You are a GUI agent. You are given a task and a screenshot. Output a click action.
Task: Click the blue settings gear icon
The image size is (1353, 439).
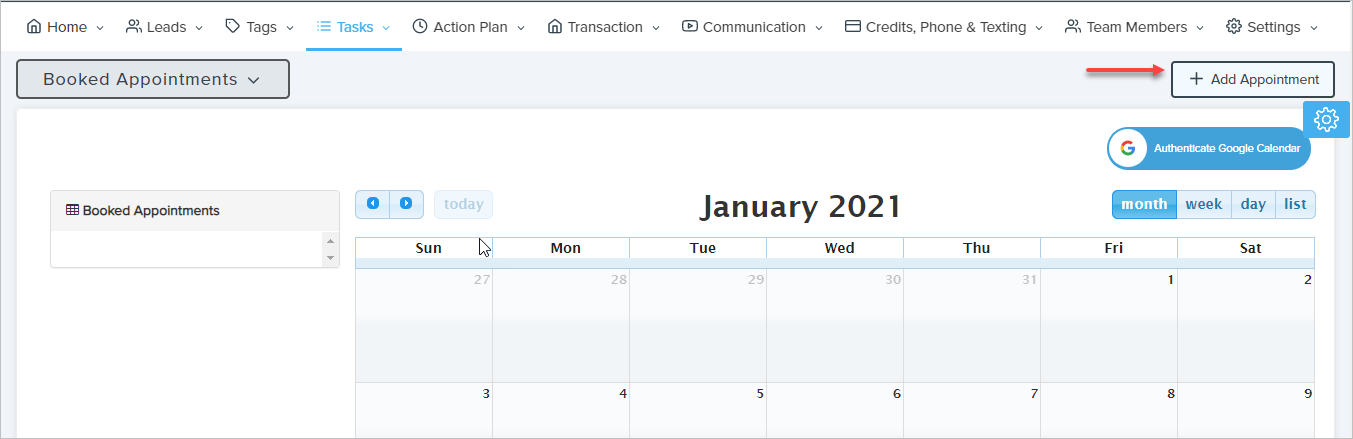[1326, 119]
